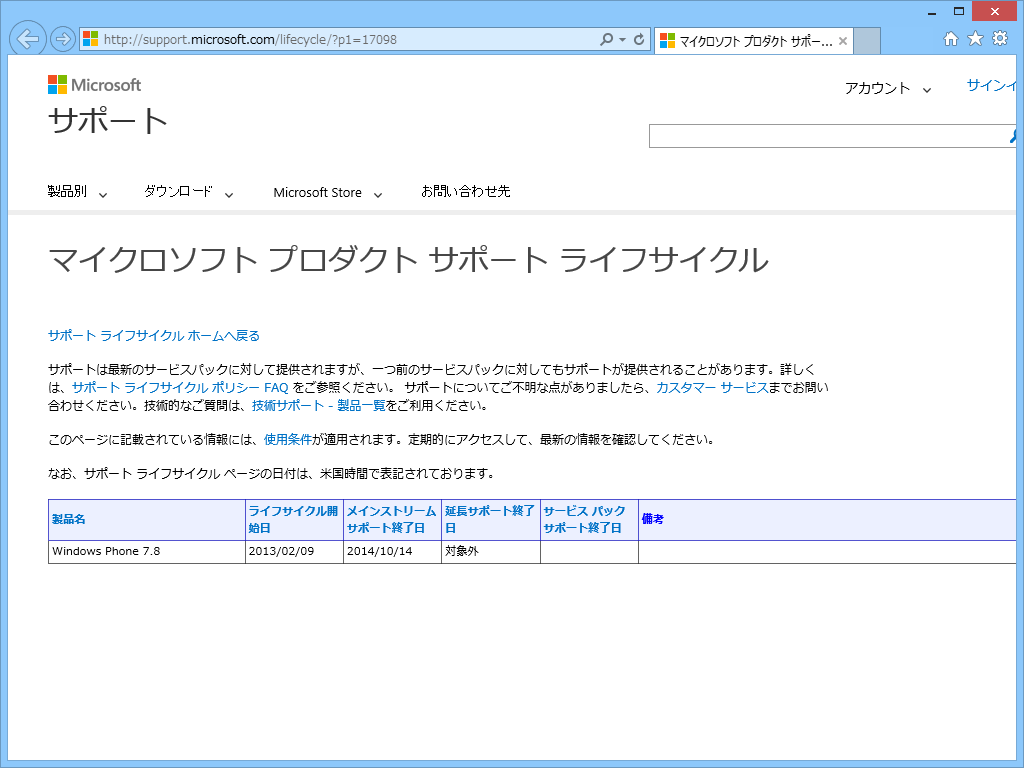
Task: Click the Back navigation arrow
Action: point(27,40)
